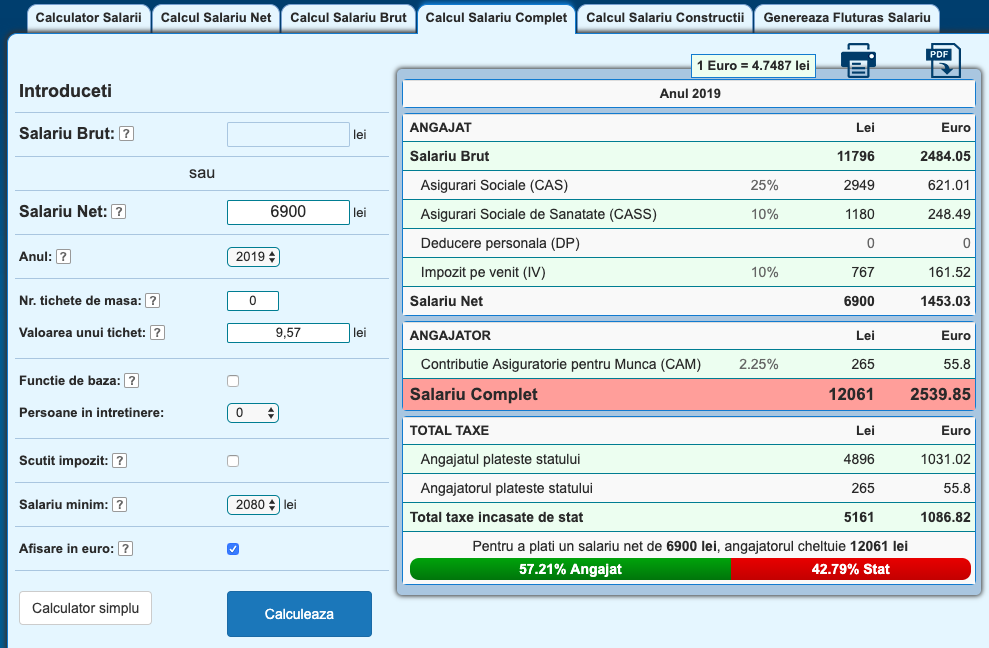Open the Salariu minim 2080 dropdown

click(x=253, y=505)
